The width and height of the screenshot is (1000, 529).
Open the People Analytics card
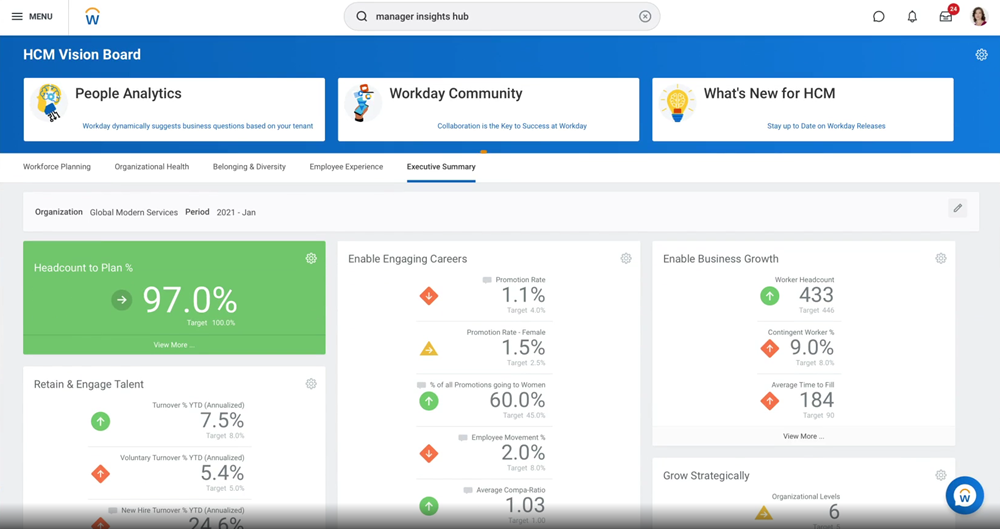click(174, 110)
